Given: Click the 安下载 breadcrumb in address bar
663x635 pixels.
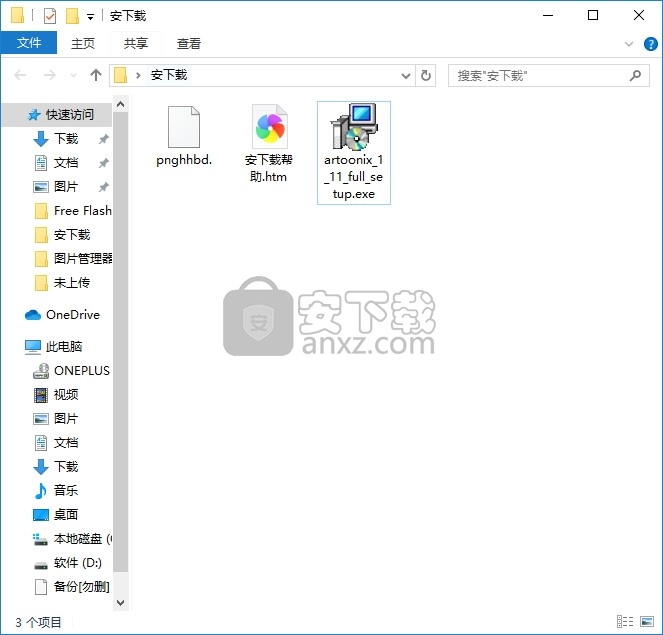Looking at the screenshot, I should click(169, 75).
